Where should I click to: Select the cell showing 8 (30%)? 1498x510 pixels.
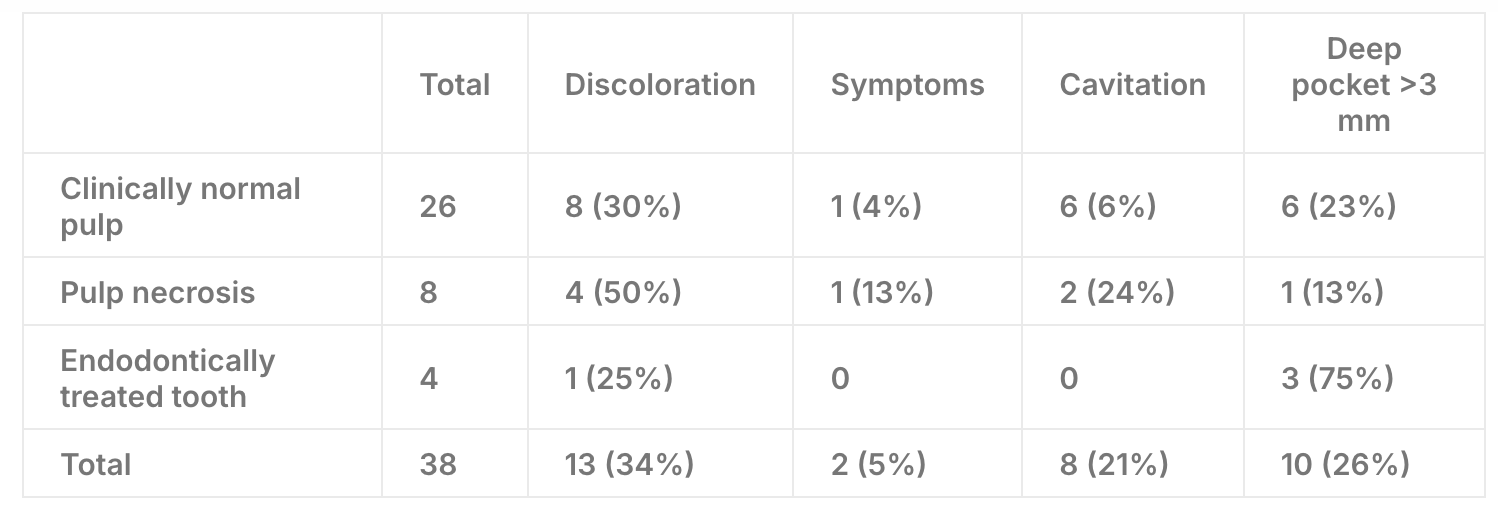coord(622,206)
